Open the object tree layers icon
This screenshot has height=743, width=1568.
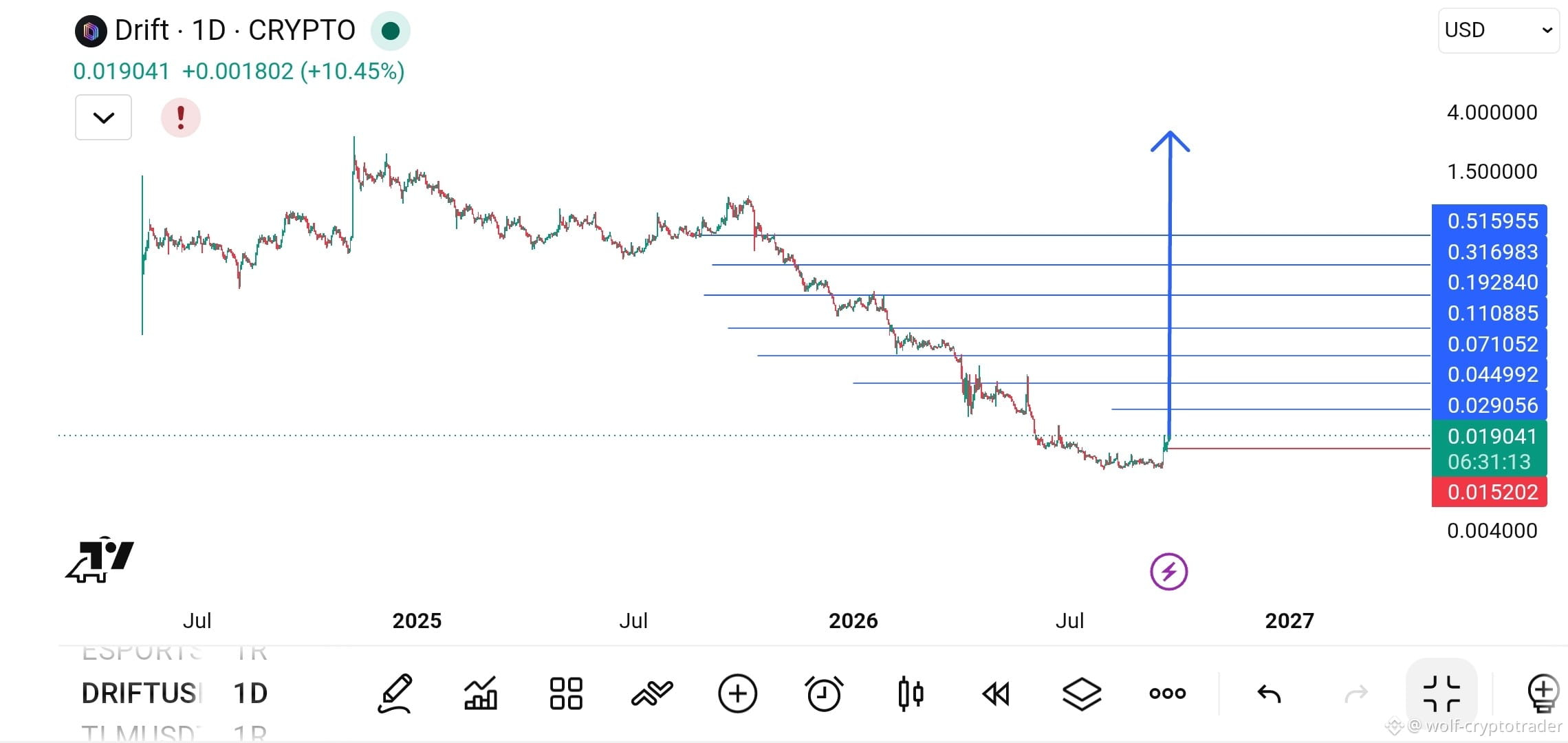[1082, 693]
